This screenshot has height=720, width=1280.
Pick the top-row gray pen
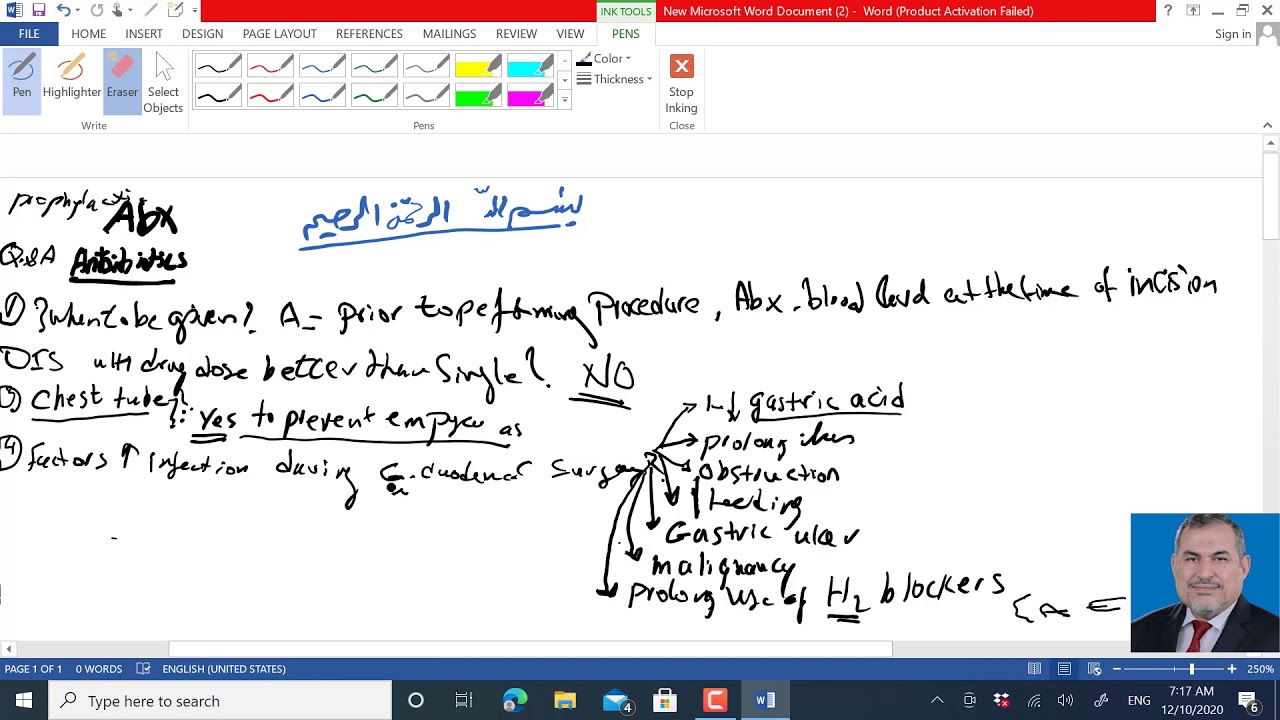(427, 67)
